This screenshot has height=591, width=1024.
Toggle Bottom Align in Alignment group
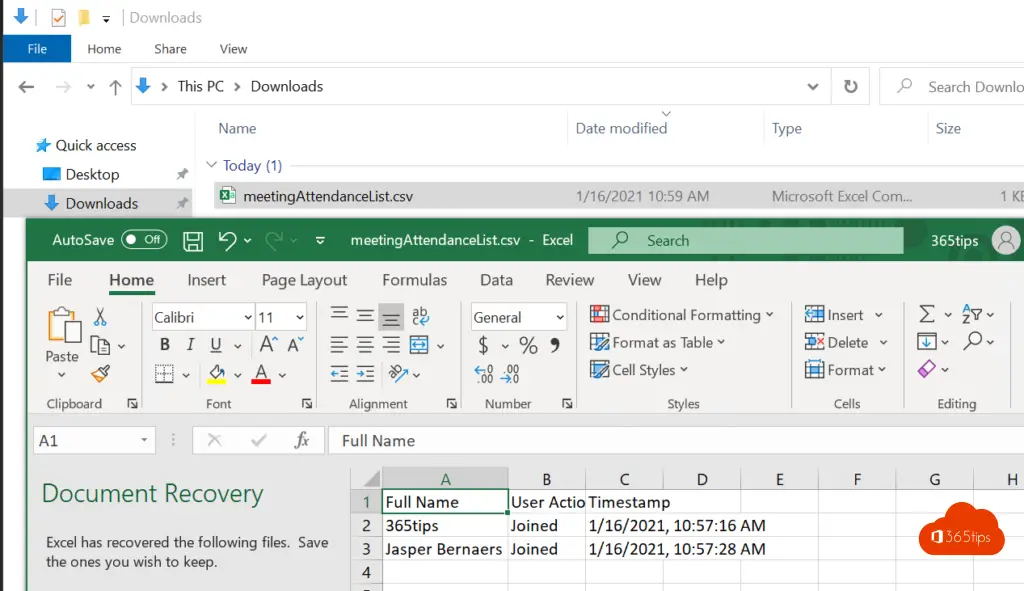pos(391,318)
